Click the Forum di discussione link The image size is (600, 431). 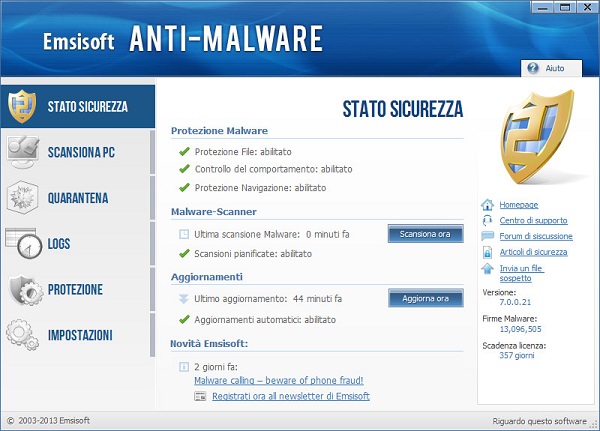coord(536,236)
